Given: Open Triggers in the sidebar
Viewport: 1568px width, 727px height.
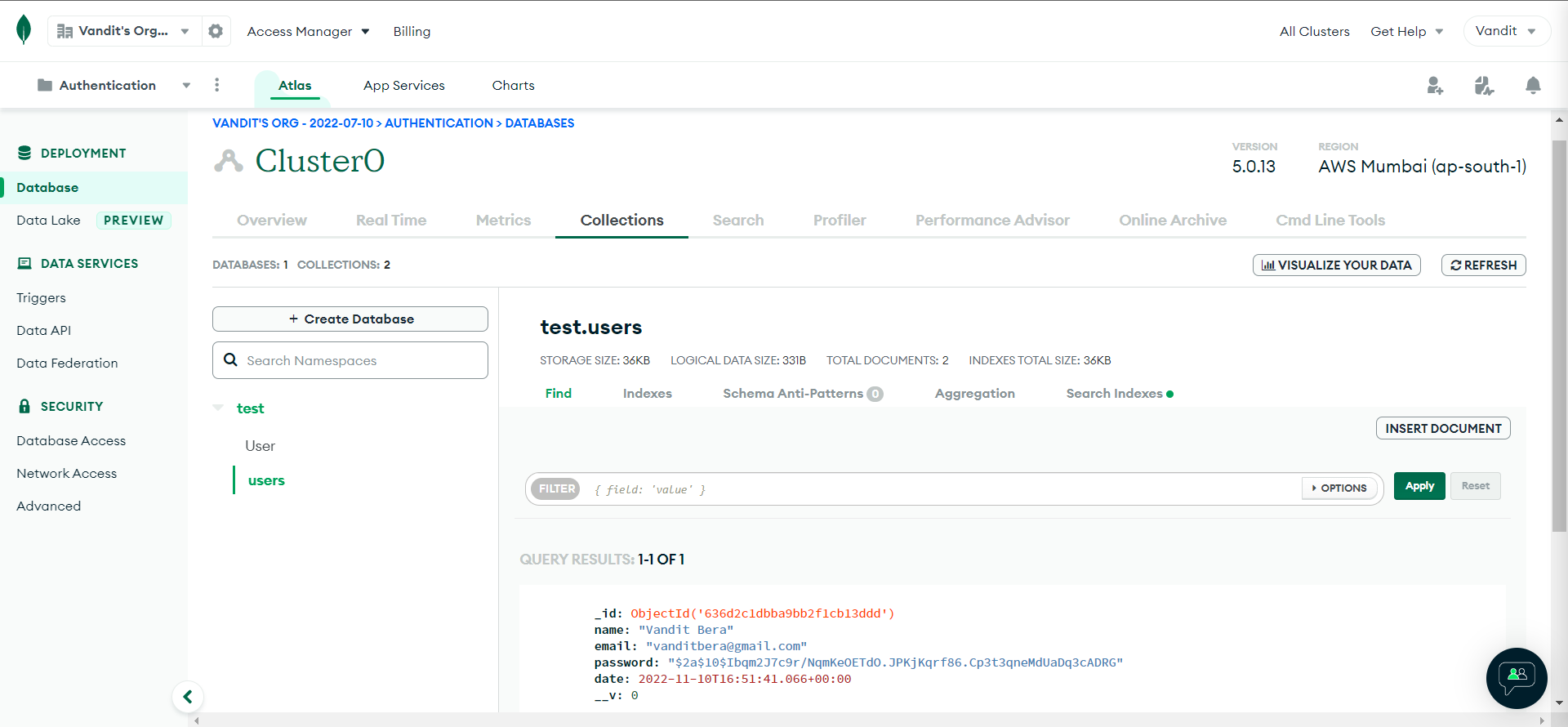Looking at the screenshot, I should click(41, 297).
